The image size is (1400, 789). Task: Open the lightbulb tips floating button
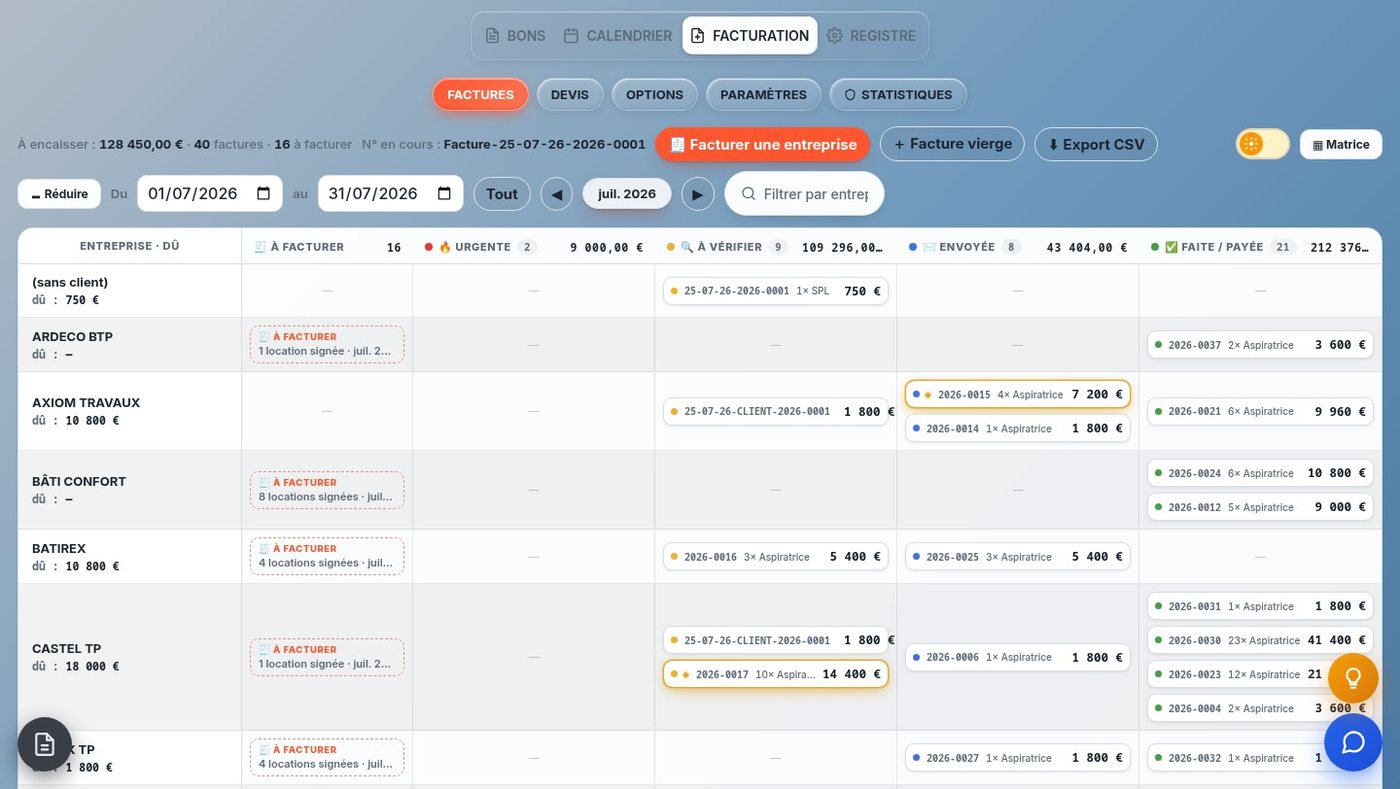pos(1353,679)
